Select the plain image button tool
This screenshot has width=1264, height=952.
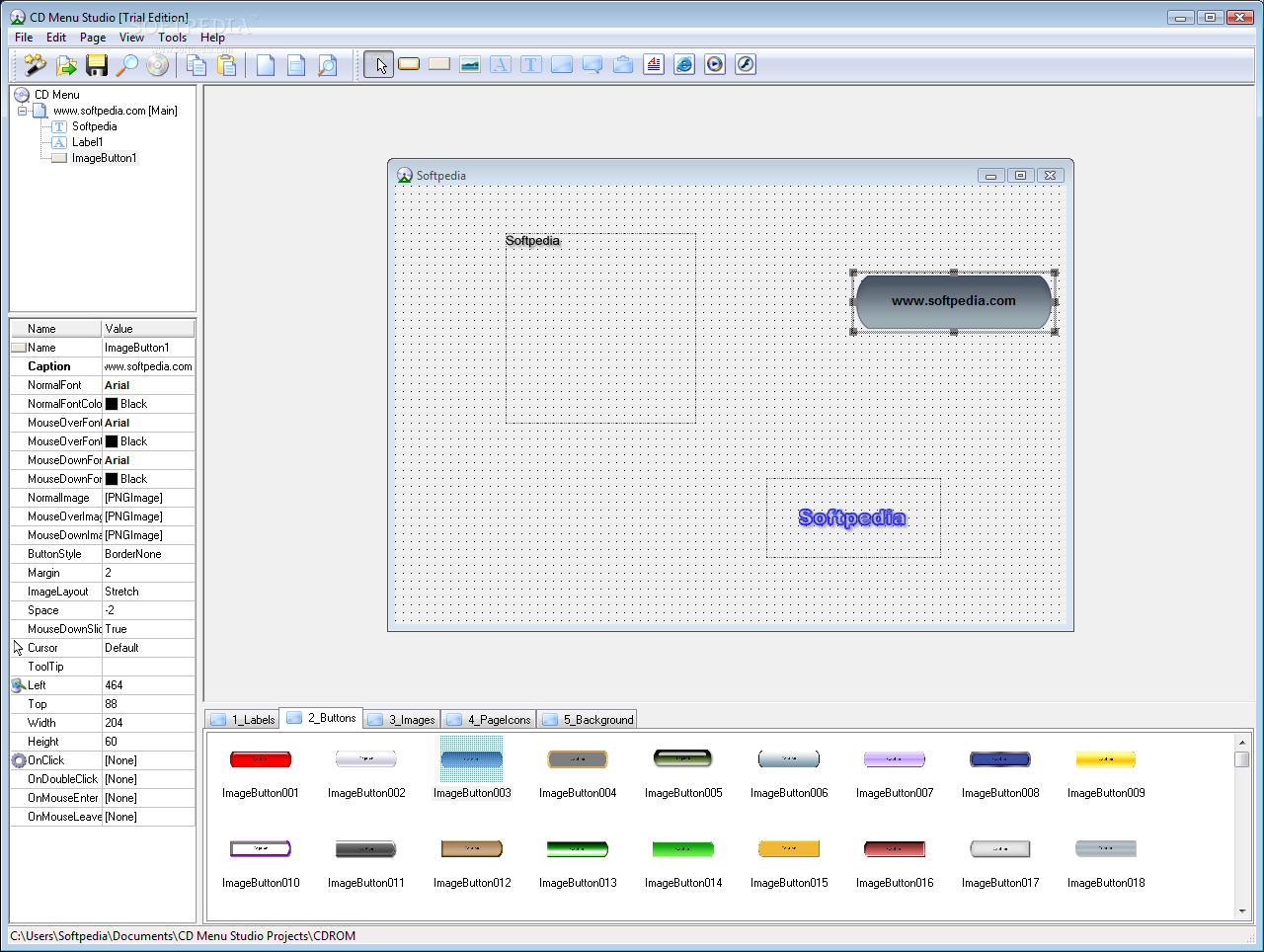[439, 64]
